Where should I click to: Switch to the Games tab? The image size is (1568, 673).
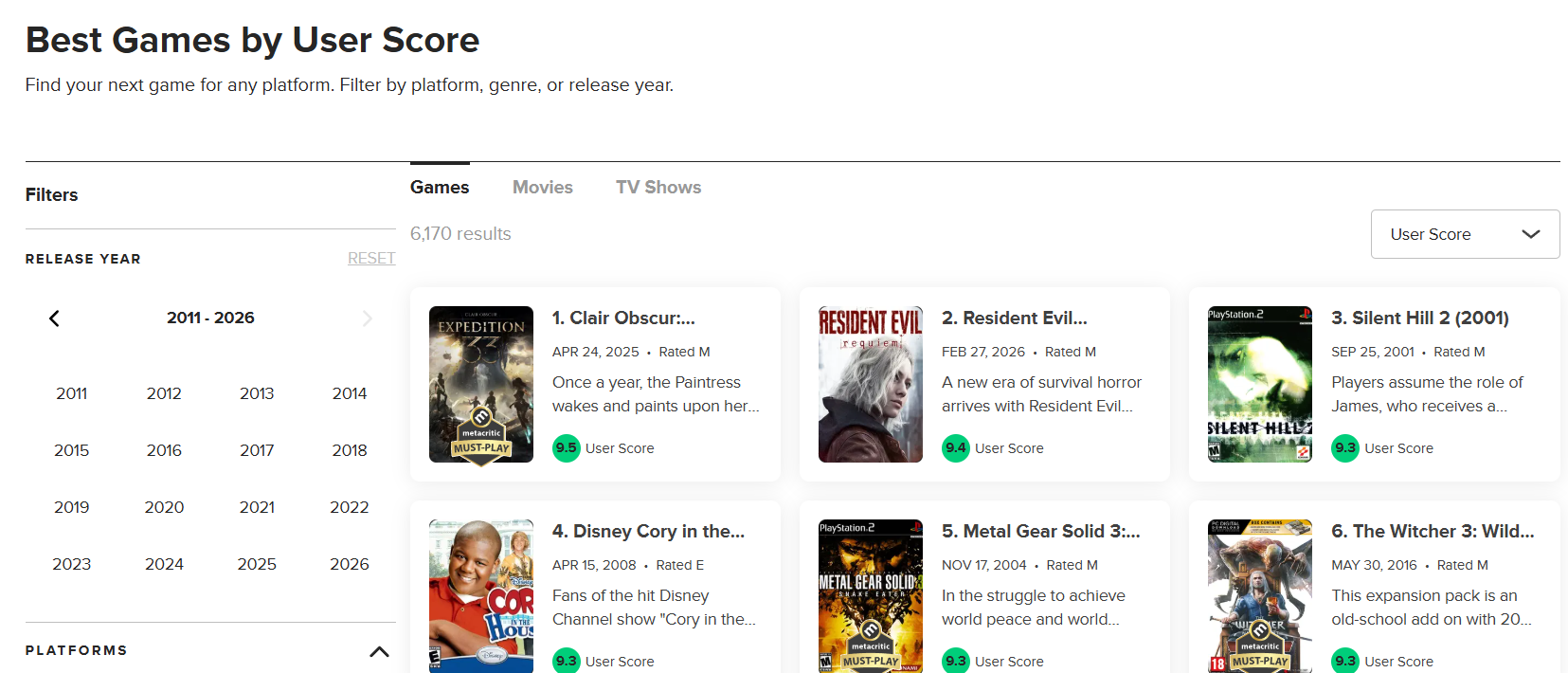(440, 188)
